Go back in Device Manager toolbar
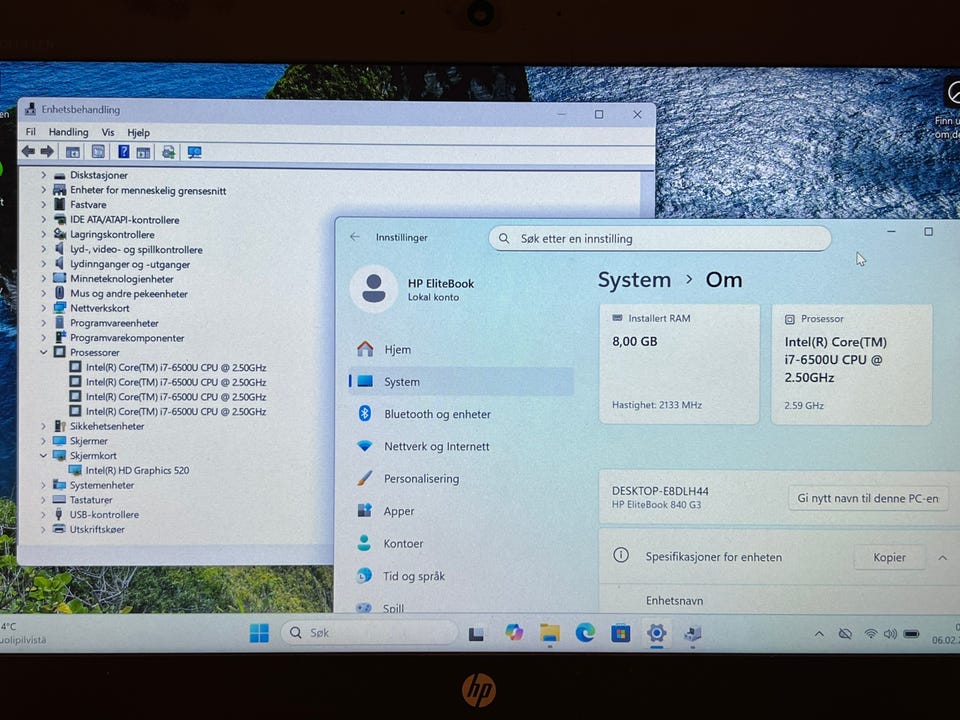The width and height of the screenshot is (960, 720). tap(28, 151)
